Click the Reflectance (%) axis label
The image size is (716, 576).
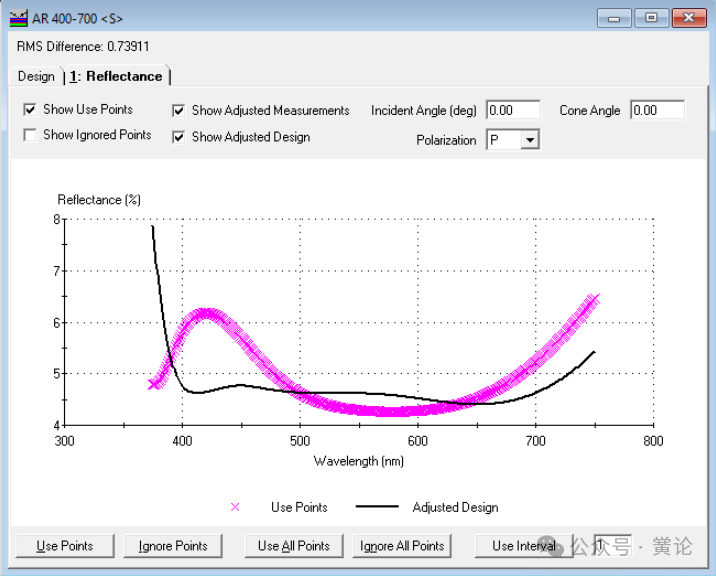coord(99,200)
